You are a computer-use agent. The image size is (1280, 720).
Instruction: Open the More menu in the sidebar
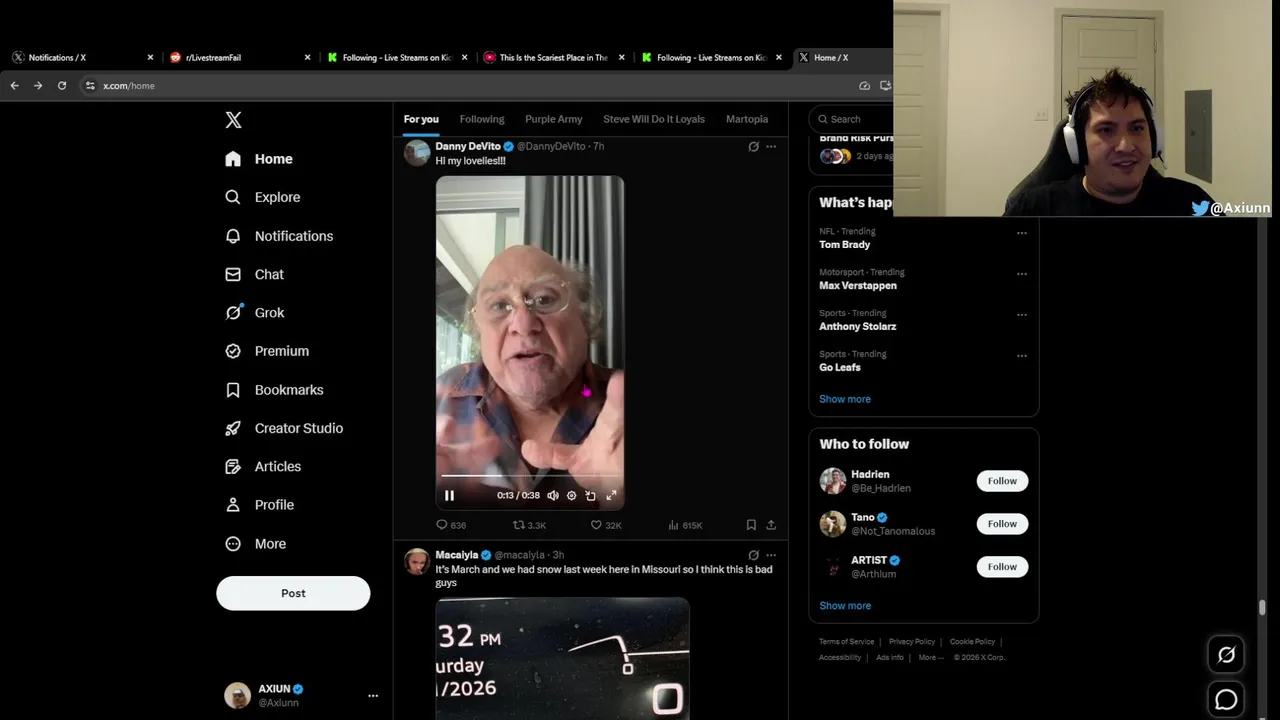point(256,544)
